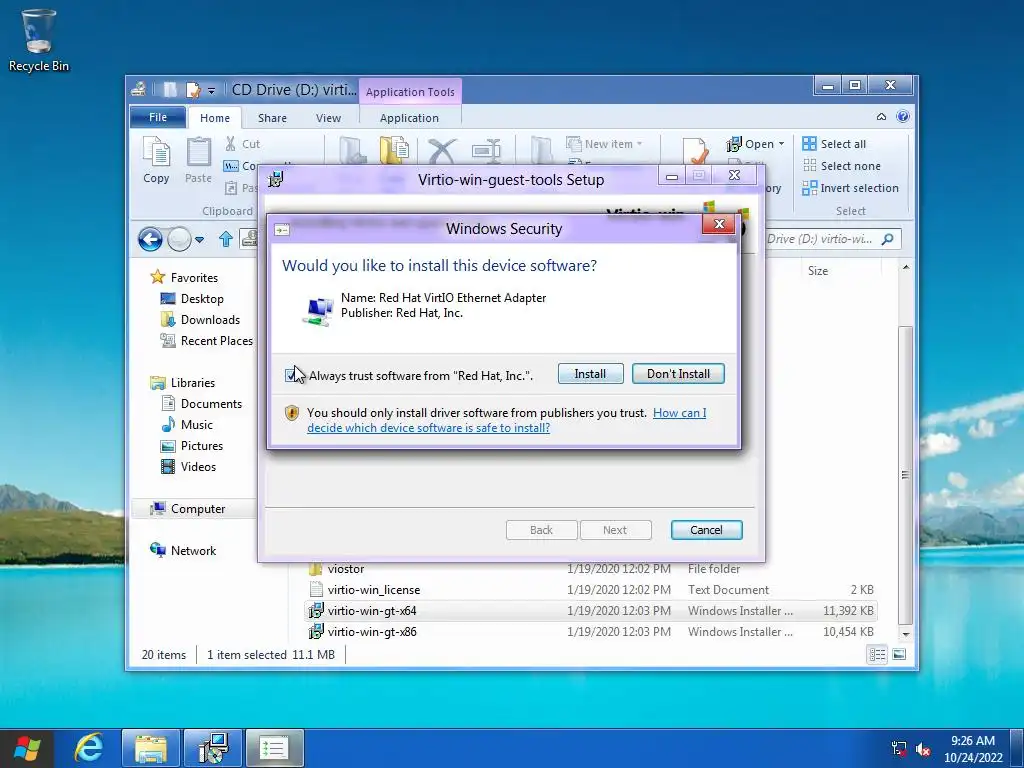
Task: Select Network in navigation pane
Action: 183,551
